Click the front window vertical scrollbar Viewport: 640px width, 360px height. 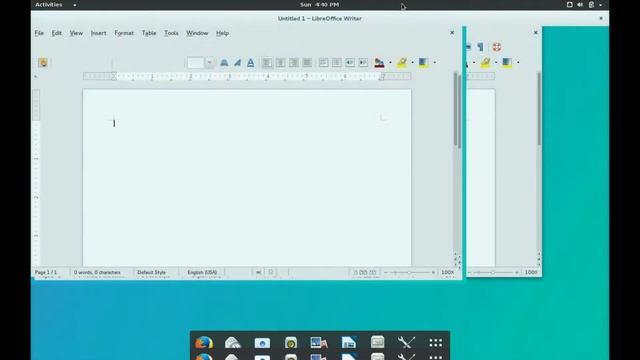point(457,110)
